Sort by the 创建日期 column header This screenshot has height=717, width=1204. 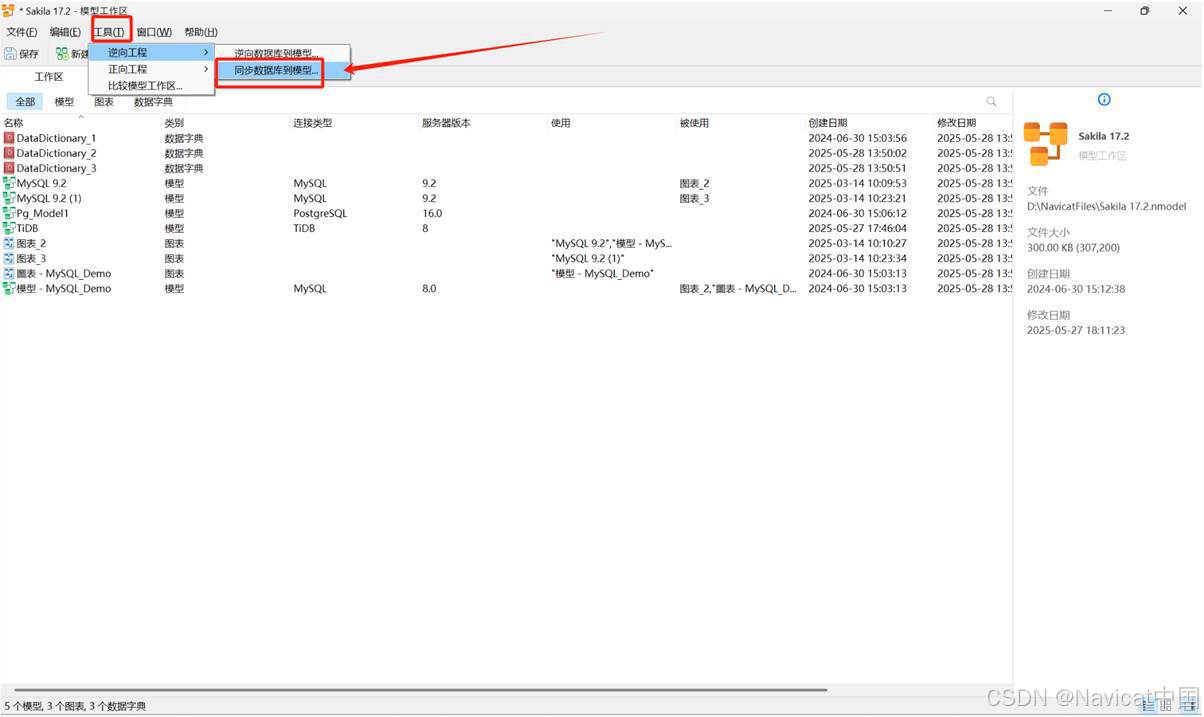pos(869,123)
